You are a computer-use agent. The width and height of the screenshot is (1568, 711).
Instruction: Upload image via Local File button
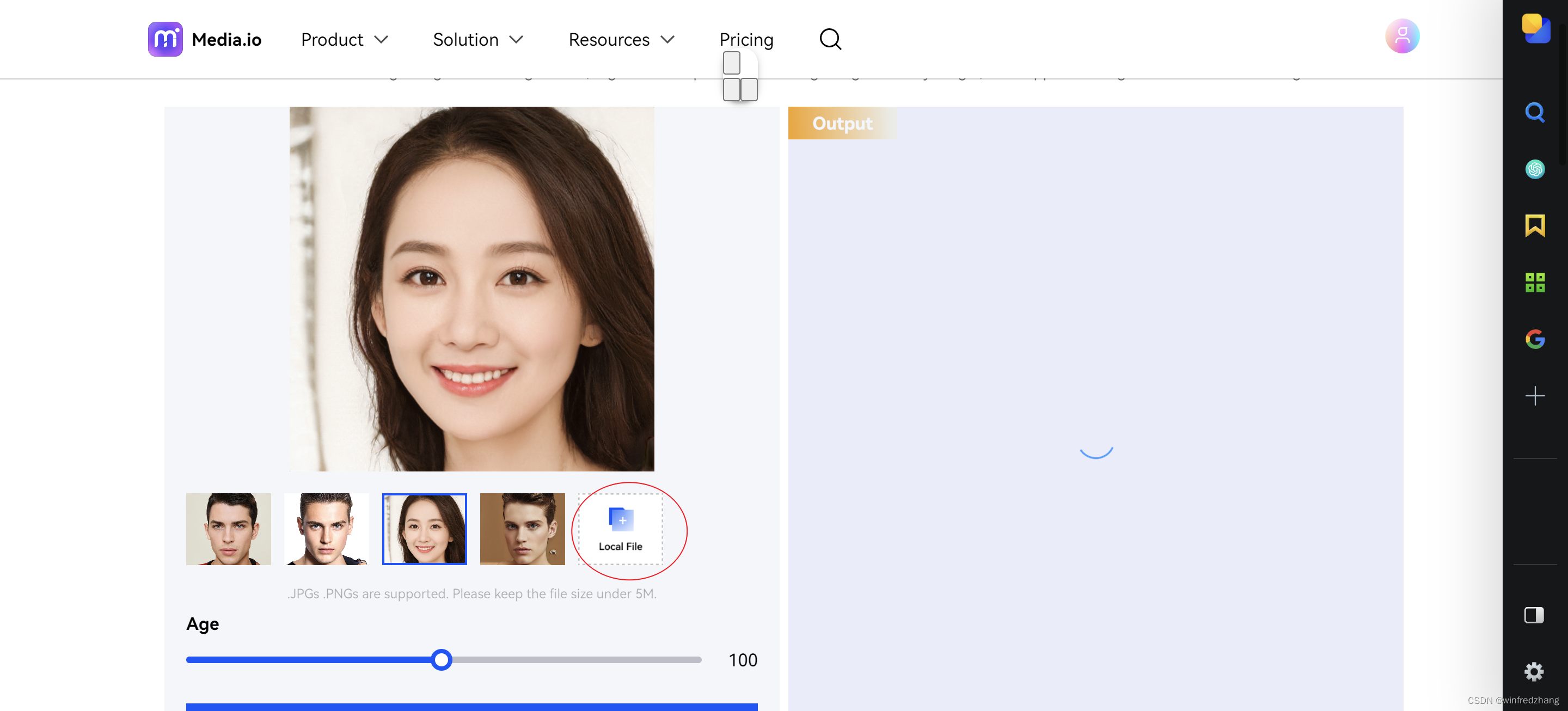620,529
